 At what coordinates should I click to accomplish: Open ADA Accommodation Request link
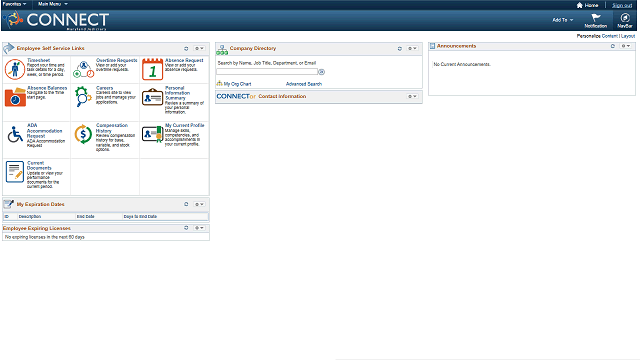click(x=44, y=131)
